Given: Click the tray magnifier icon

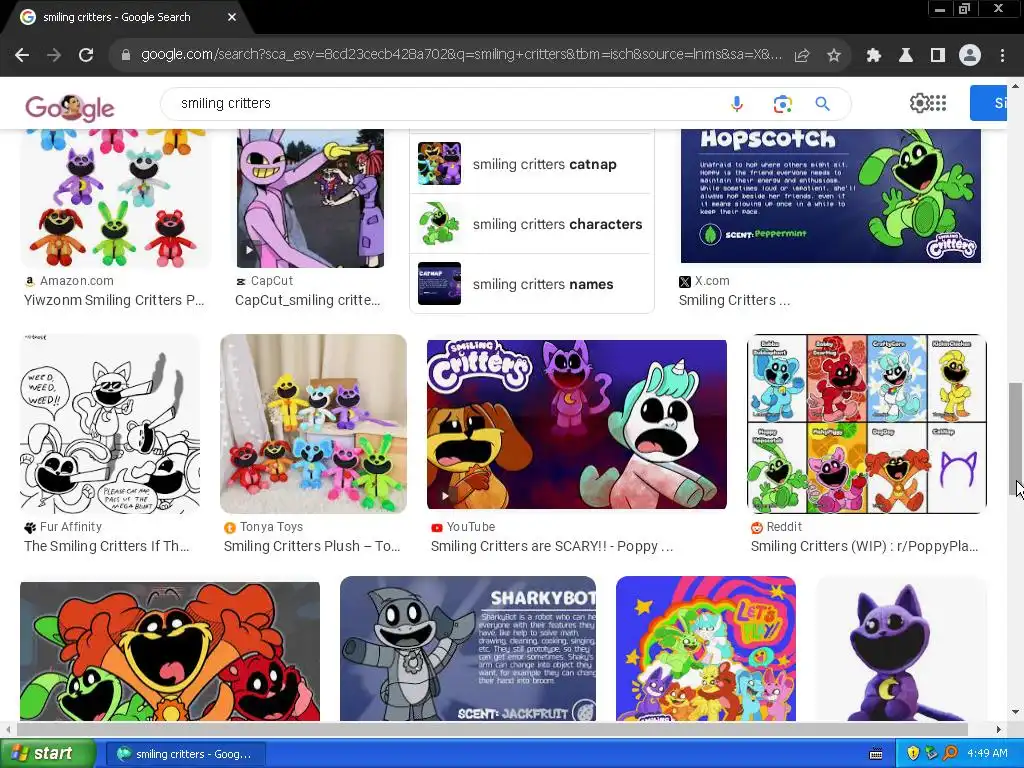Looking at the screenshot, I should pyautogui.click(x=950, y=754).
